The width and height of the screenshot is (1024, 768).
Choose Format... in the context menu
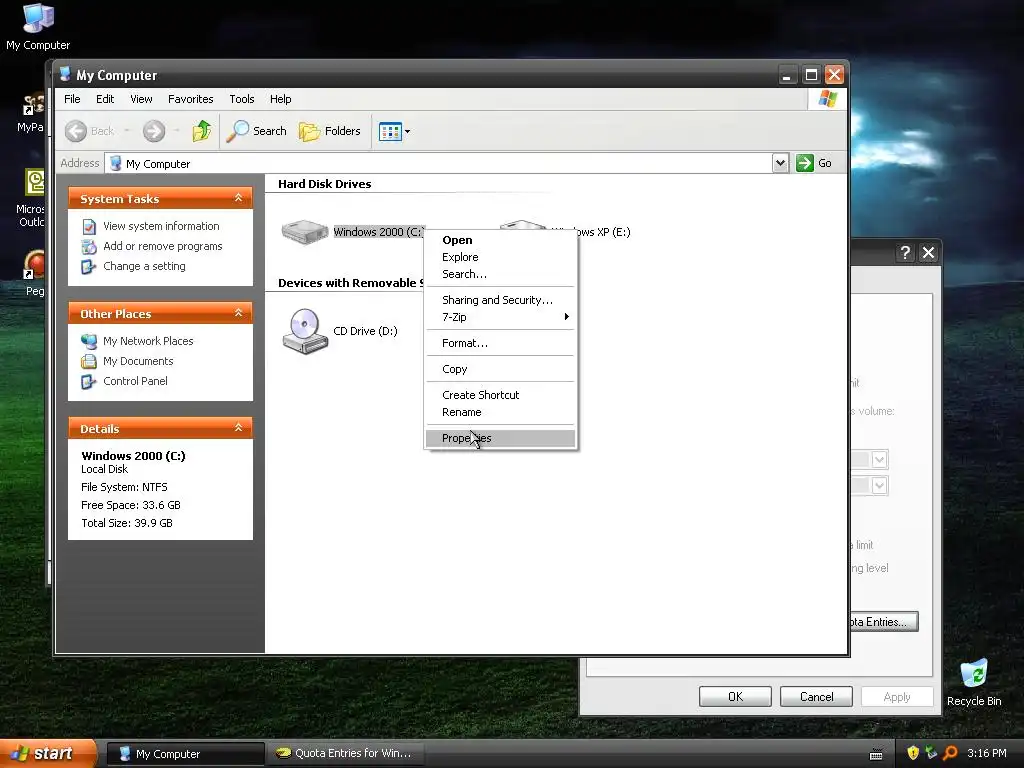tap(500, 344)
